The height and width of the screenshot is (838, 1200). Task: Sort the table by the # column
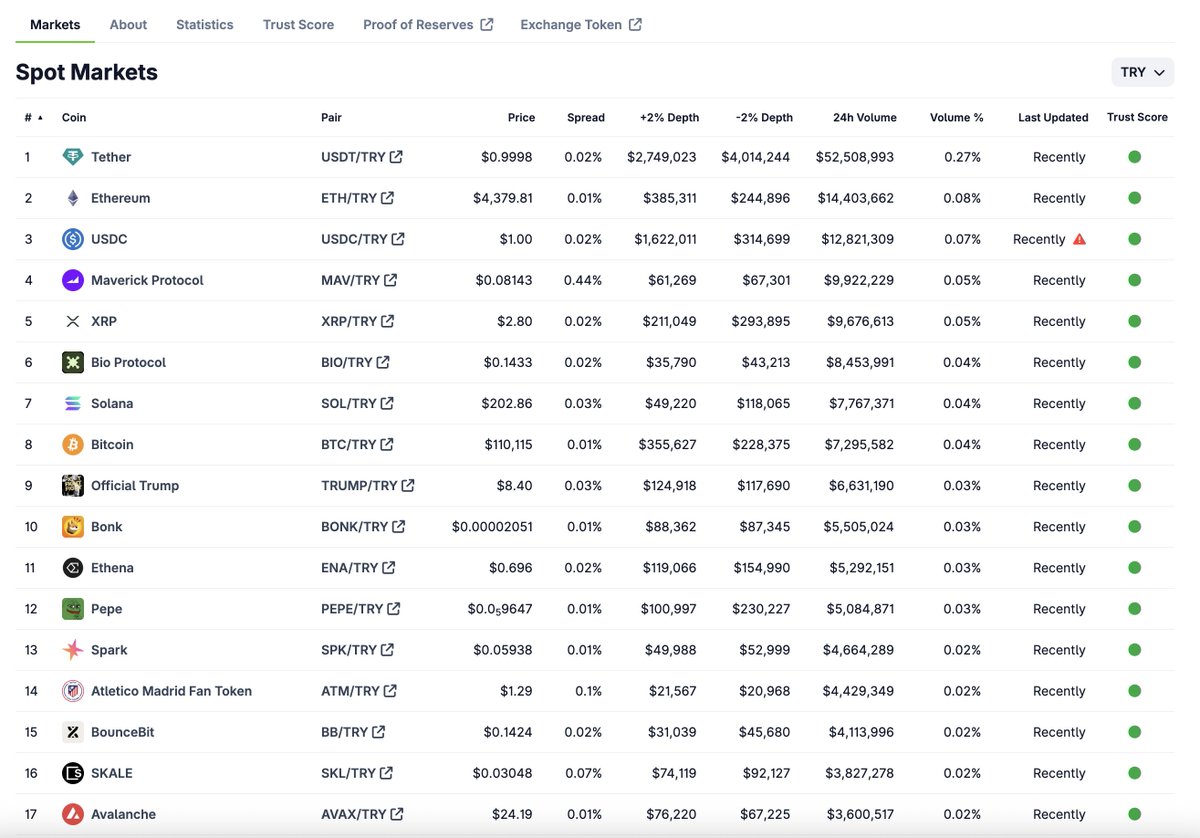coord(33,117)
